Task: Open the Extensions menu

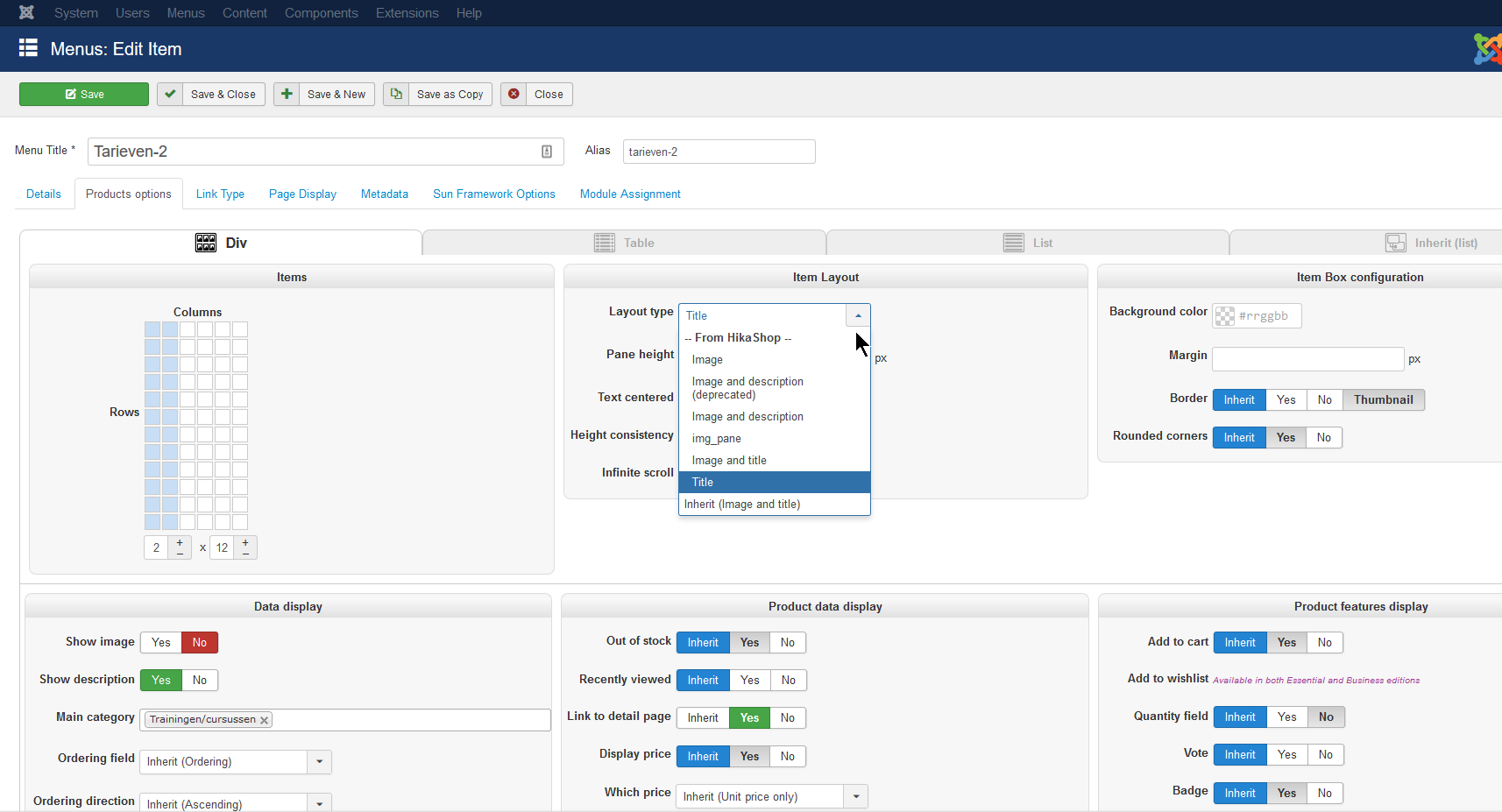Action: [x=407, y=13]
